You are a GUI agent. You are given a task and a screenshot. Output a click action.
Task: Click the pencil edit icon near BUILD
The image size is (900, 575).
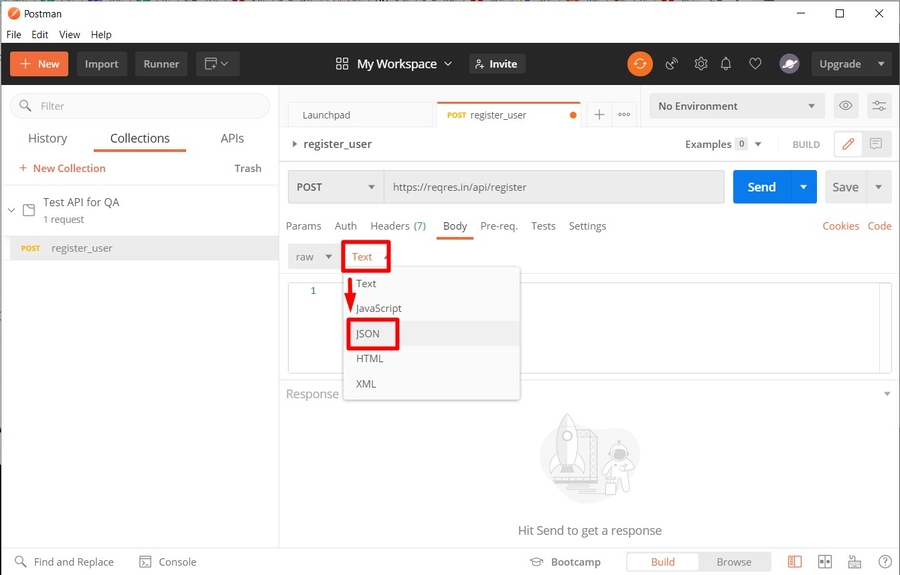[848, 144]
